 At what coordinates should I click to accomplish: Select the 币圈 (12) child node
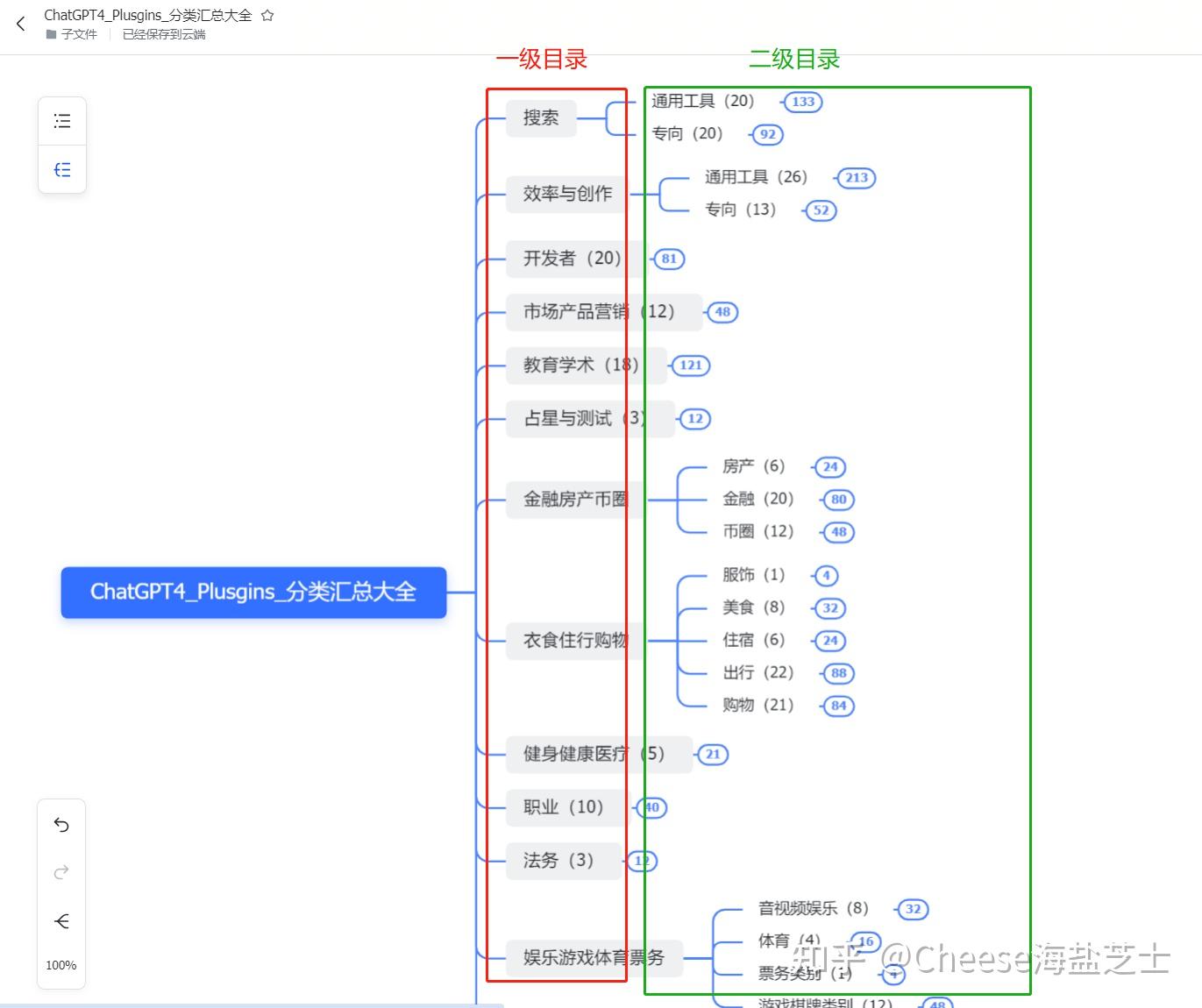[758, 531]
